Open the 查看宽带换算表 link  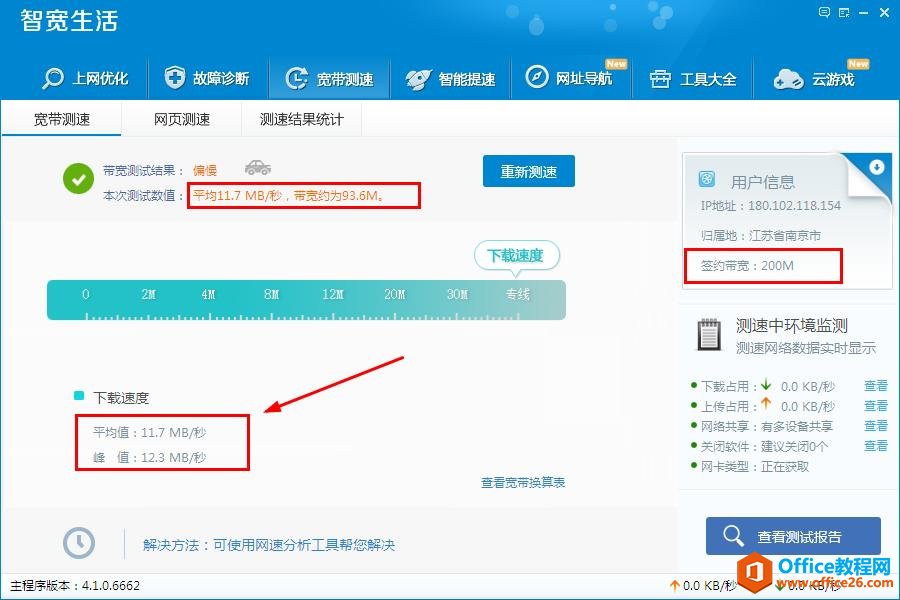(523, 482)
